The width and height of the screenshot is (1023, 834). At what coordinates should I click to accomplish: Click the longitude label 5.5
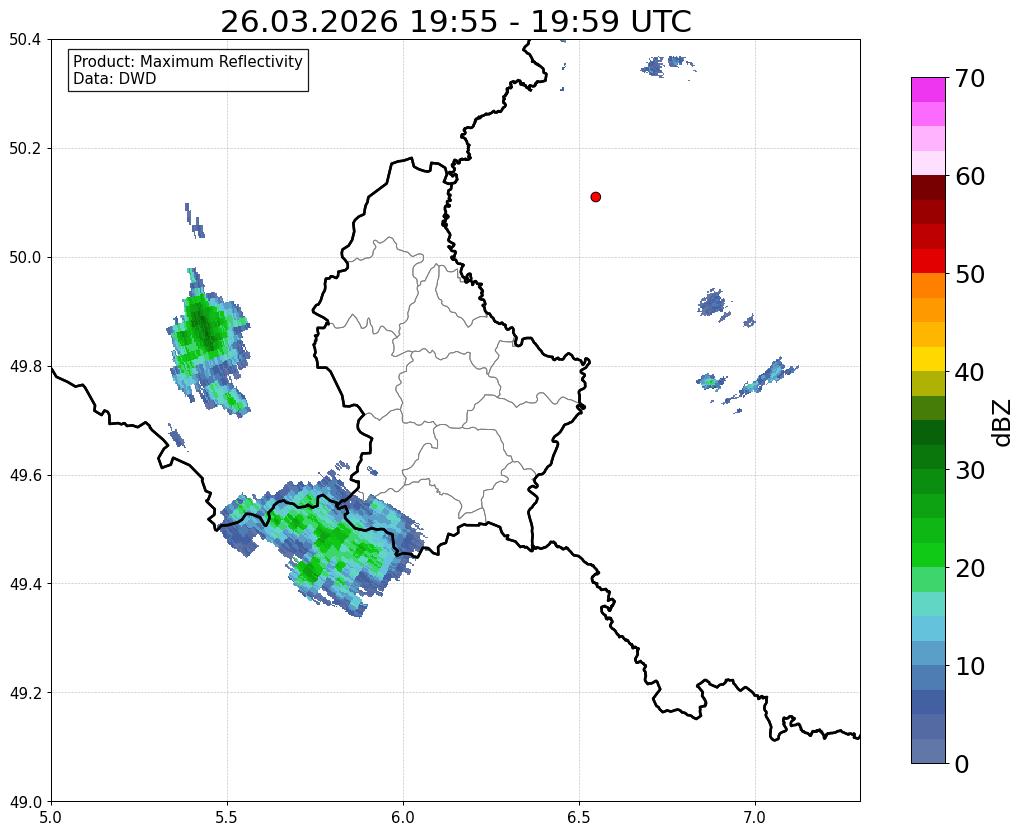227,817
